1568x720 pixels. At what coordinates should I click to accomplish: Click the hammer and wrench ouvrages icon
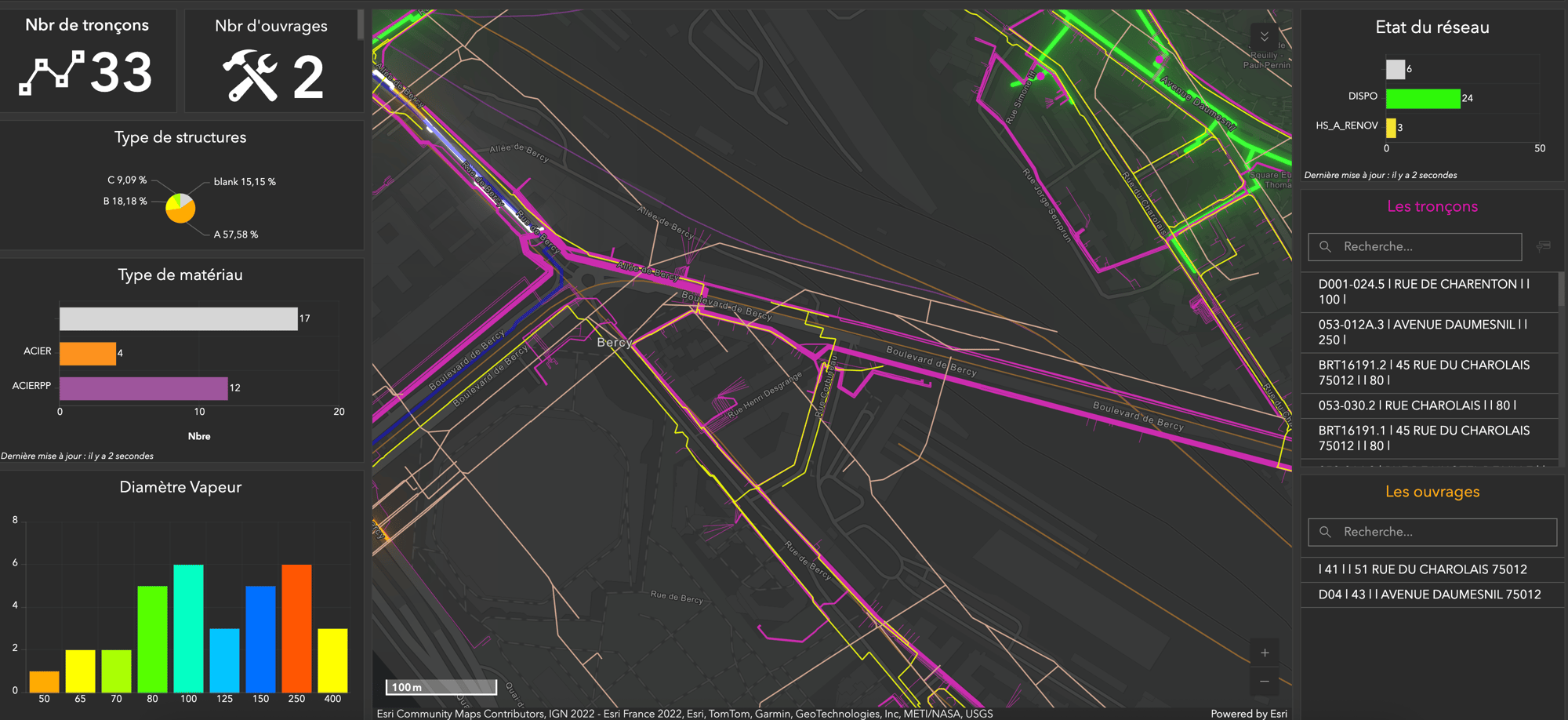tap(250, 75)
